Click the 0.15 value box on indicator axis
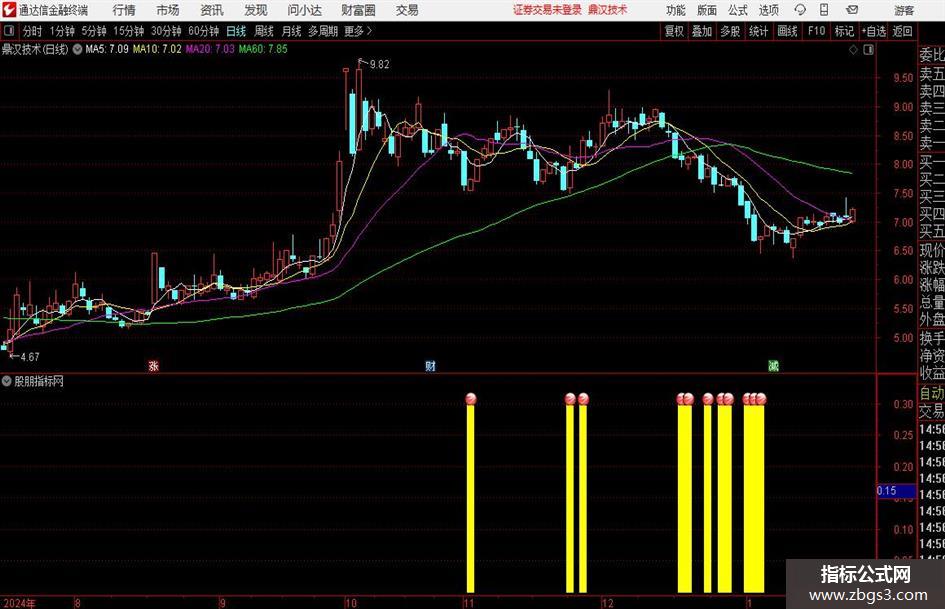This screenshot has width=945, height=609. (896, 491)
